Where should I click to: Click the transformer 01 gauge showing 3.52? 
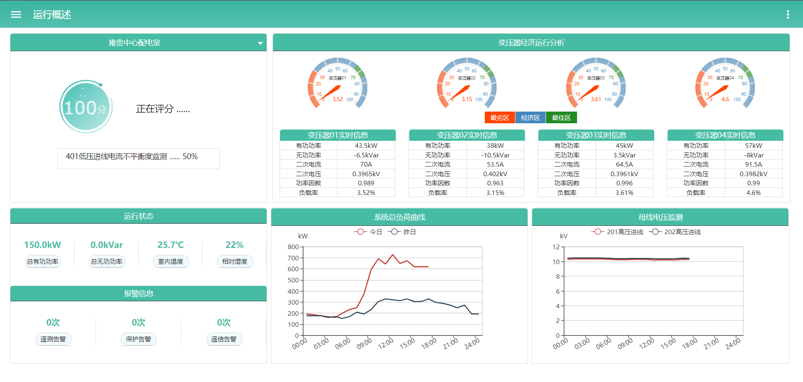(337, 82)
